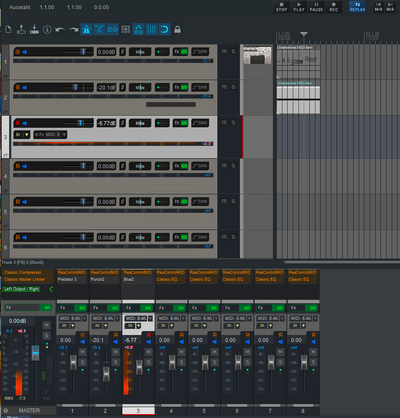Click mixer channel 3 volume fader handle
Image resolution: width=400 pixels, height=418 pixels.
tap(139, 367)
